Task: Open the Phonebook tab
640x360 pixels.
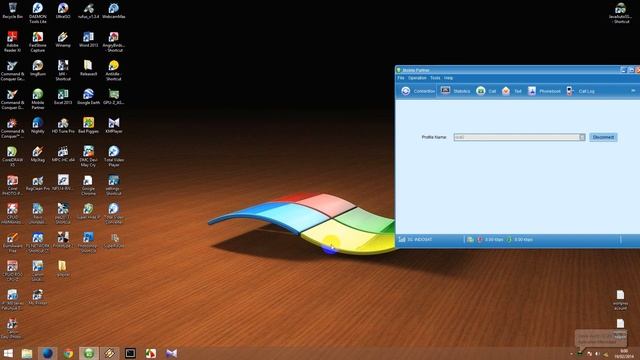Action: tap(544, 91)
